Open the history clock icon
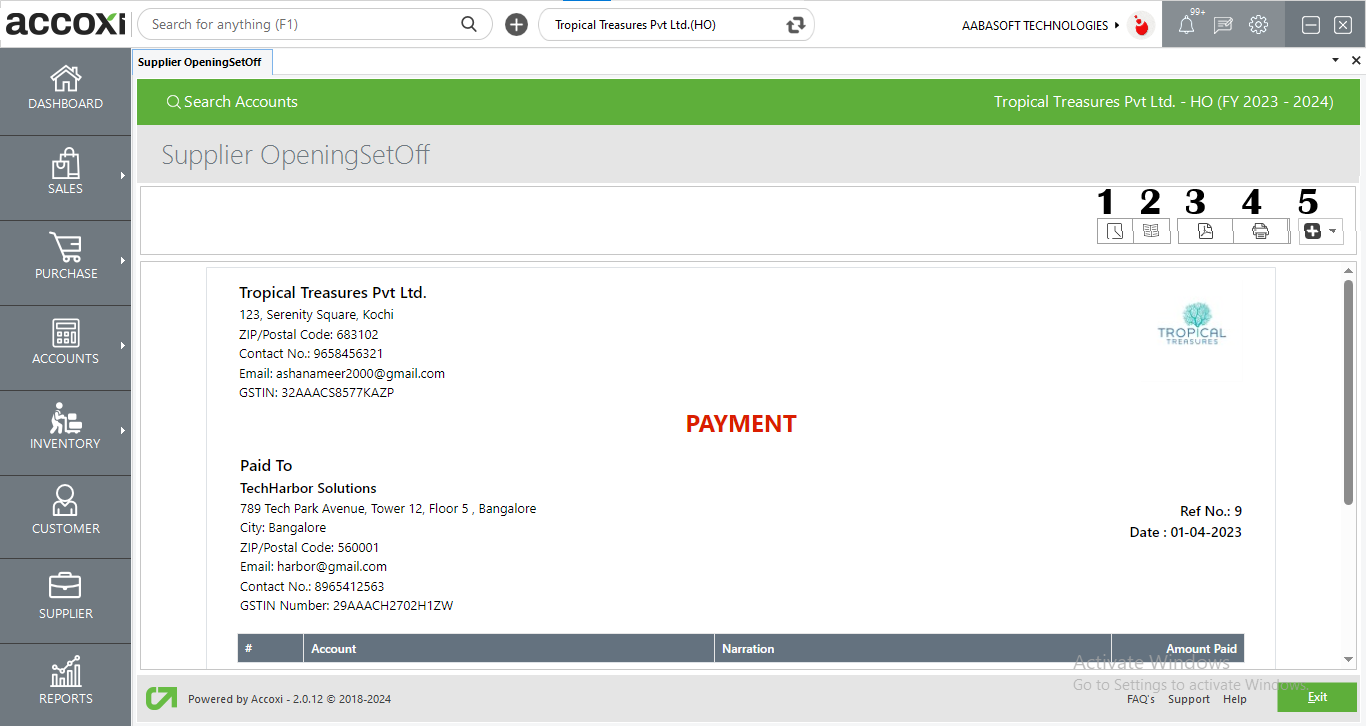This screenshot has width=1366, height=726. coord(1114,232)
